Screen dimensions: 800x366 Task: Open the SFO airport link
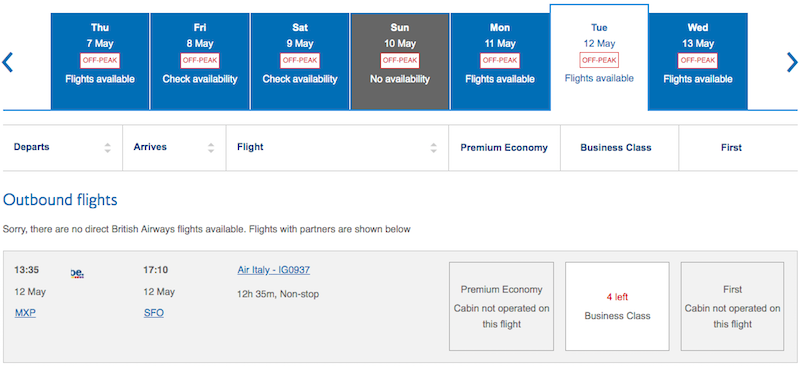pyautogui.click(x=154, y=313)
